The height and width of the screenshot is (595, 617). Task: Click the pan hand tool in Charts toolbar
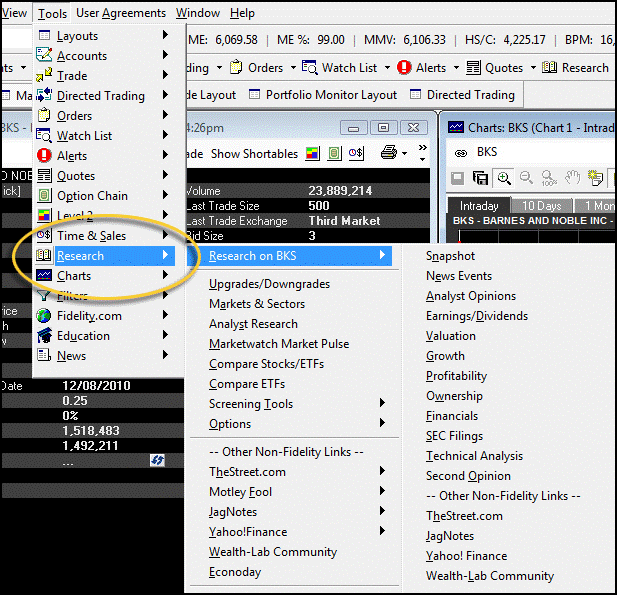click(573, 178)
